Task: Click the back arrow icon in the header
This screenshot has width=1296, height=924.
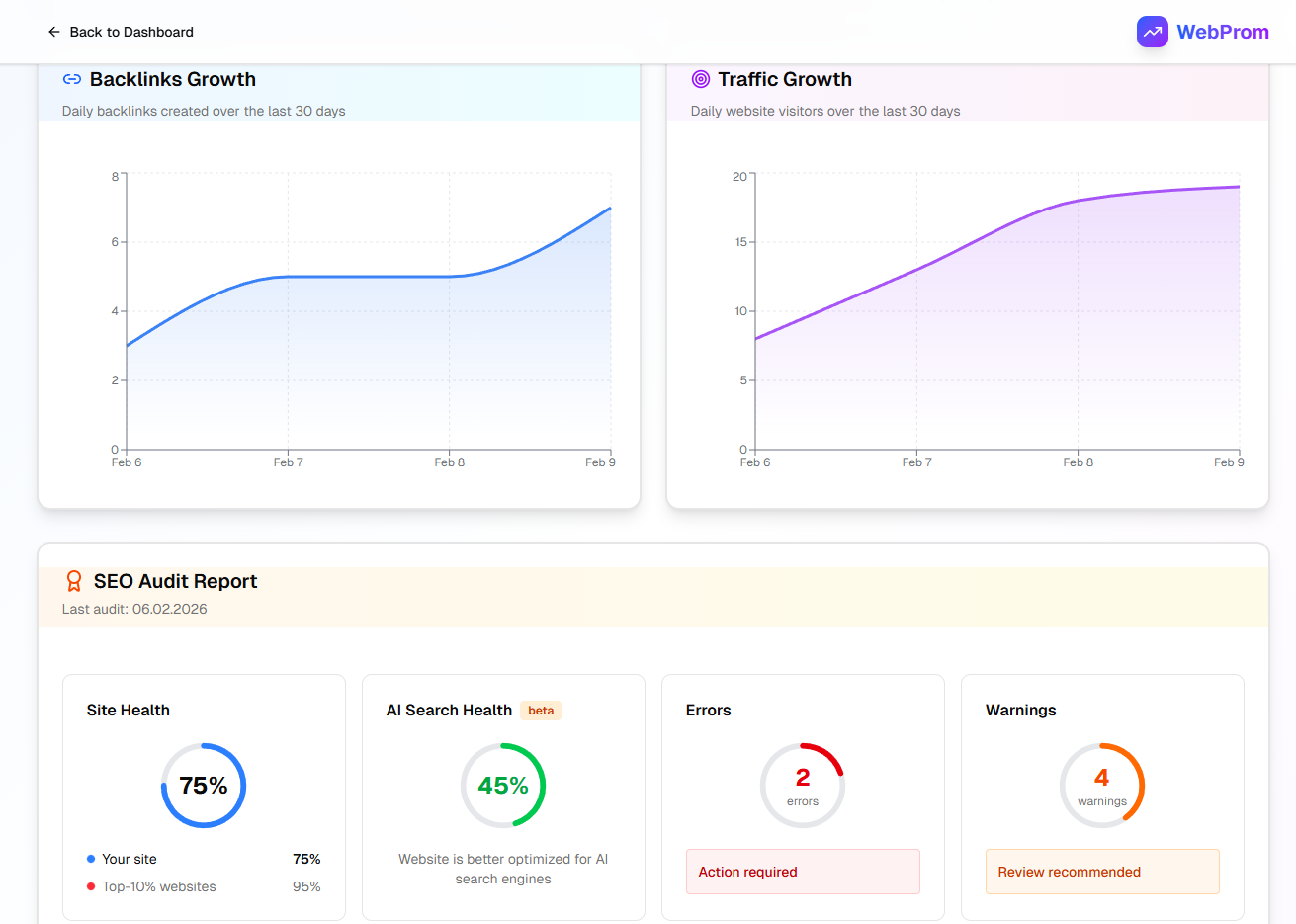Action: pos(54,32)
